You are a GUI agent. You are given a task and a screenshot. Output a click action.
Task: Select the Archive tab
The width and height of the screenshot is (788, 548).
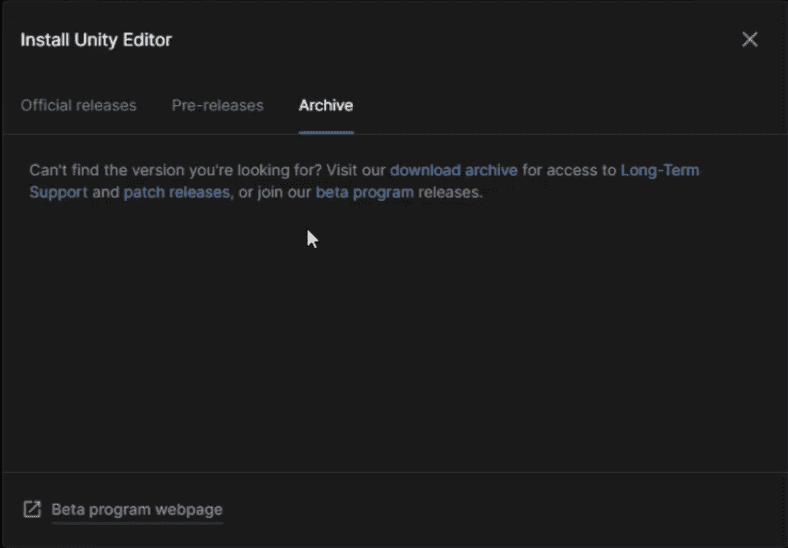pos(326,105)
